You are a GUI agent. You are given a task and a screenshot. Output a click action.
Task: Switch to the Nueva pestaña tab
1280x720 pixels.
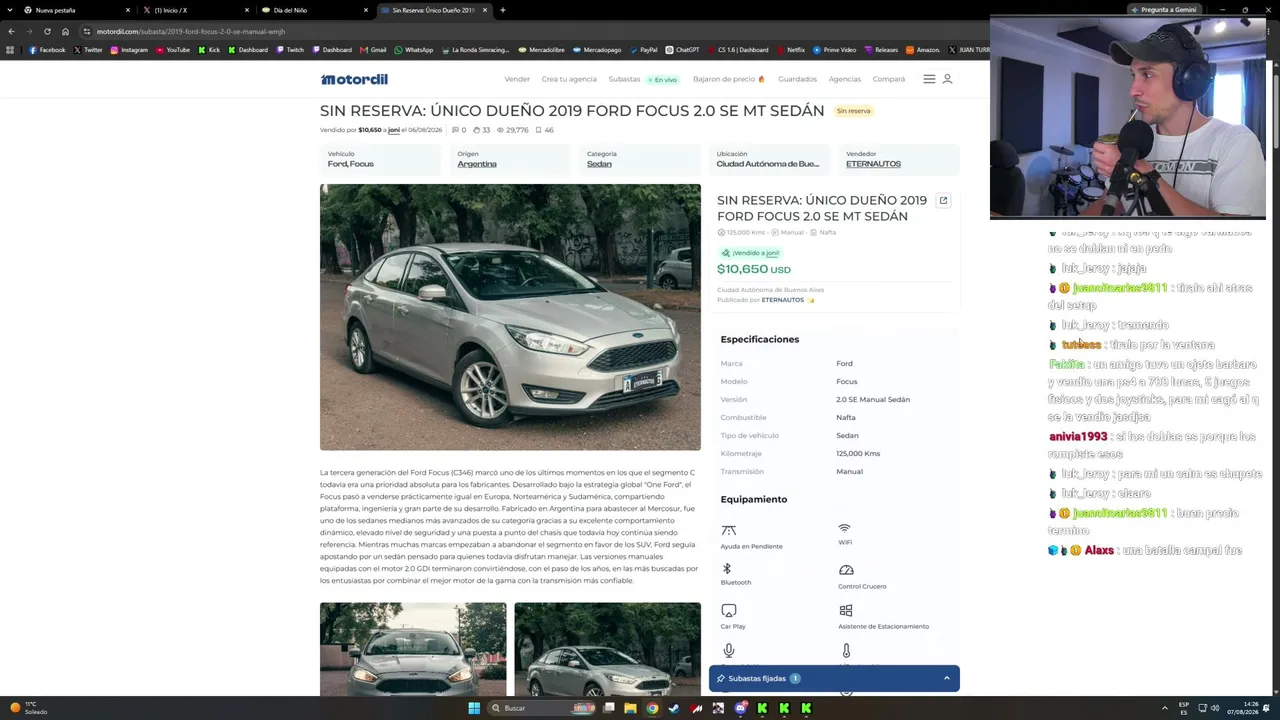[x=78, y=10]
